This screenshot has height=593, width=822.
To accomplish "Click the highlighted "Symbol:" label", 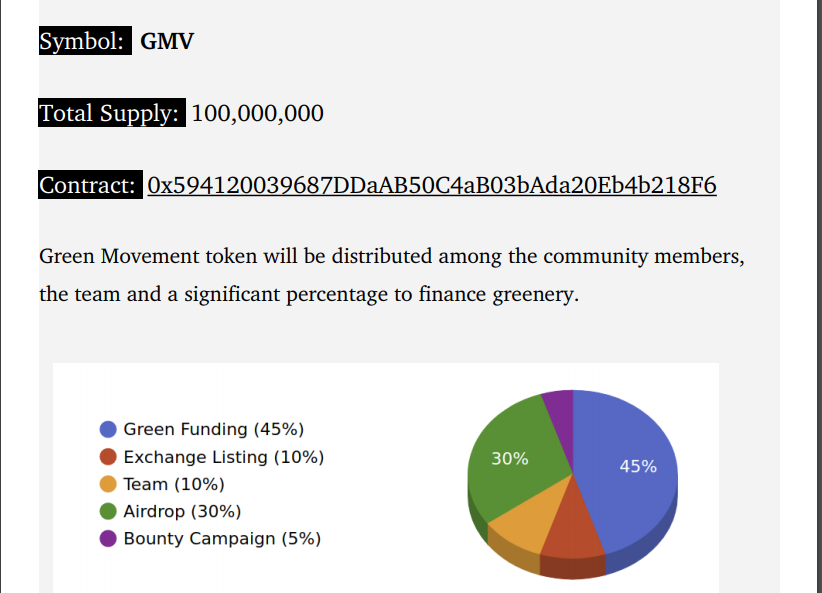I will [x=84, y=41].
